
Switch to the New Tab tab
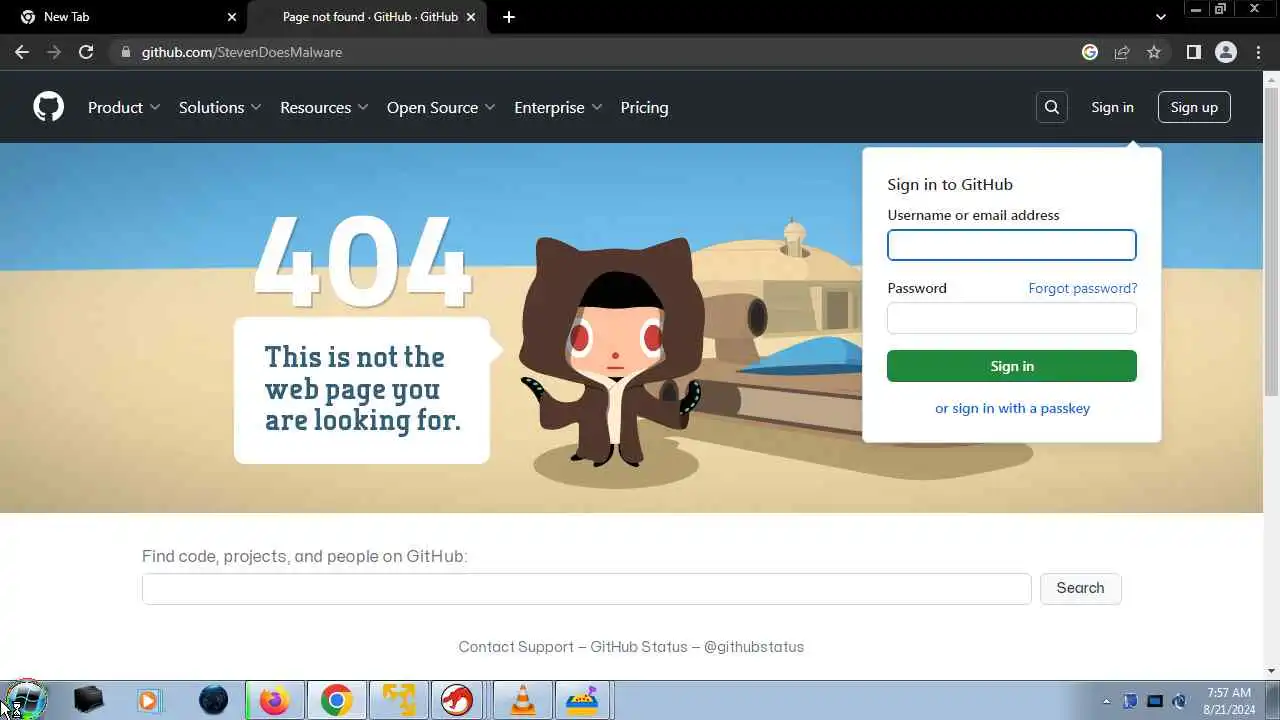coord(126,17)
